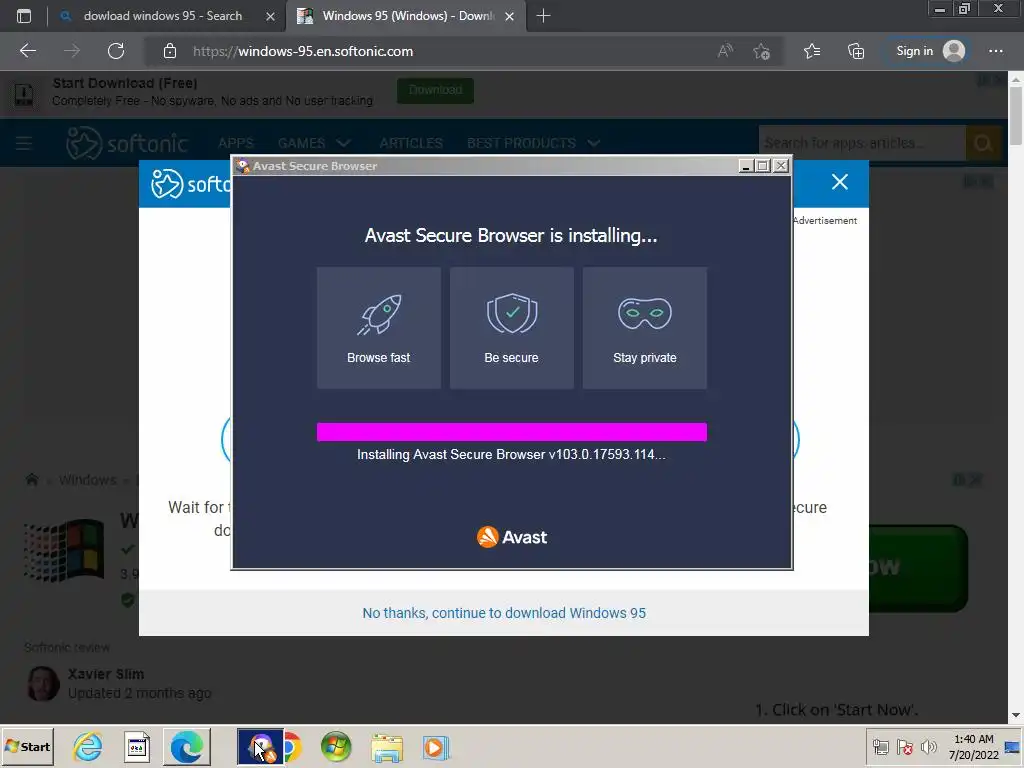This screenshot has height=768, width=1024.
Task: Click the network tray icon
Action: (x=881, y=746)
